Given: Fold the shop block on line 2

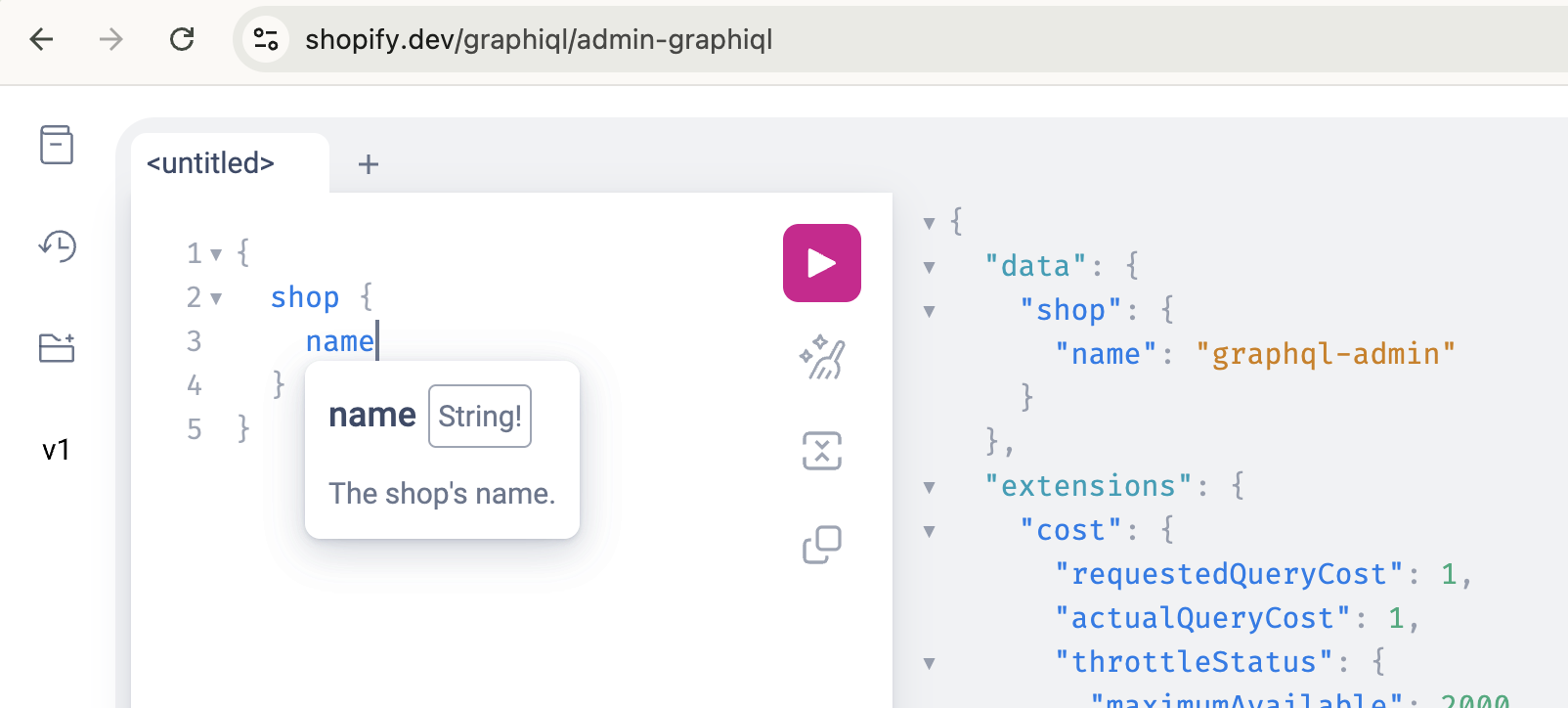Looking at the screenshot, I should 216,298.
